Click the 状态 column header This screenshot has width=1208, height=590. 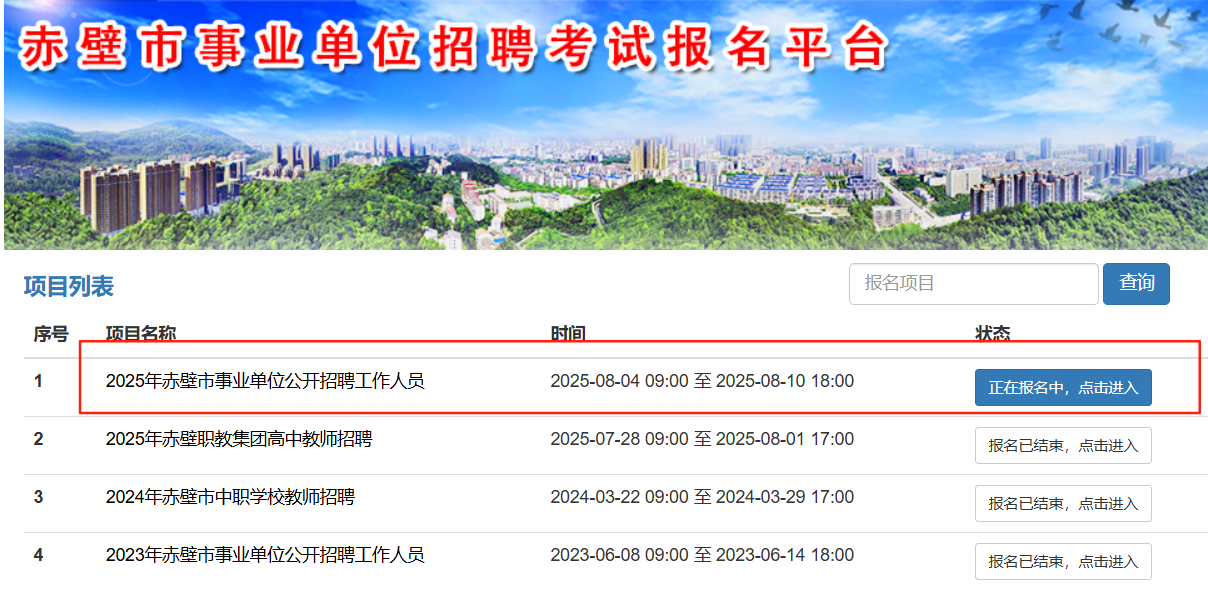point(993,334)
